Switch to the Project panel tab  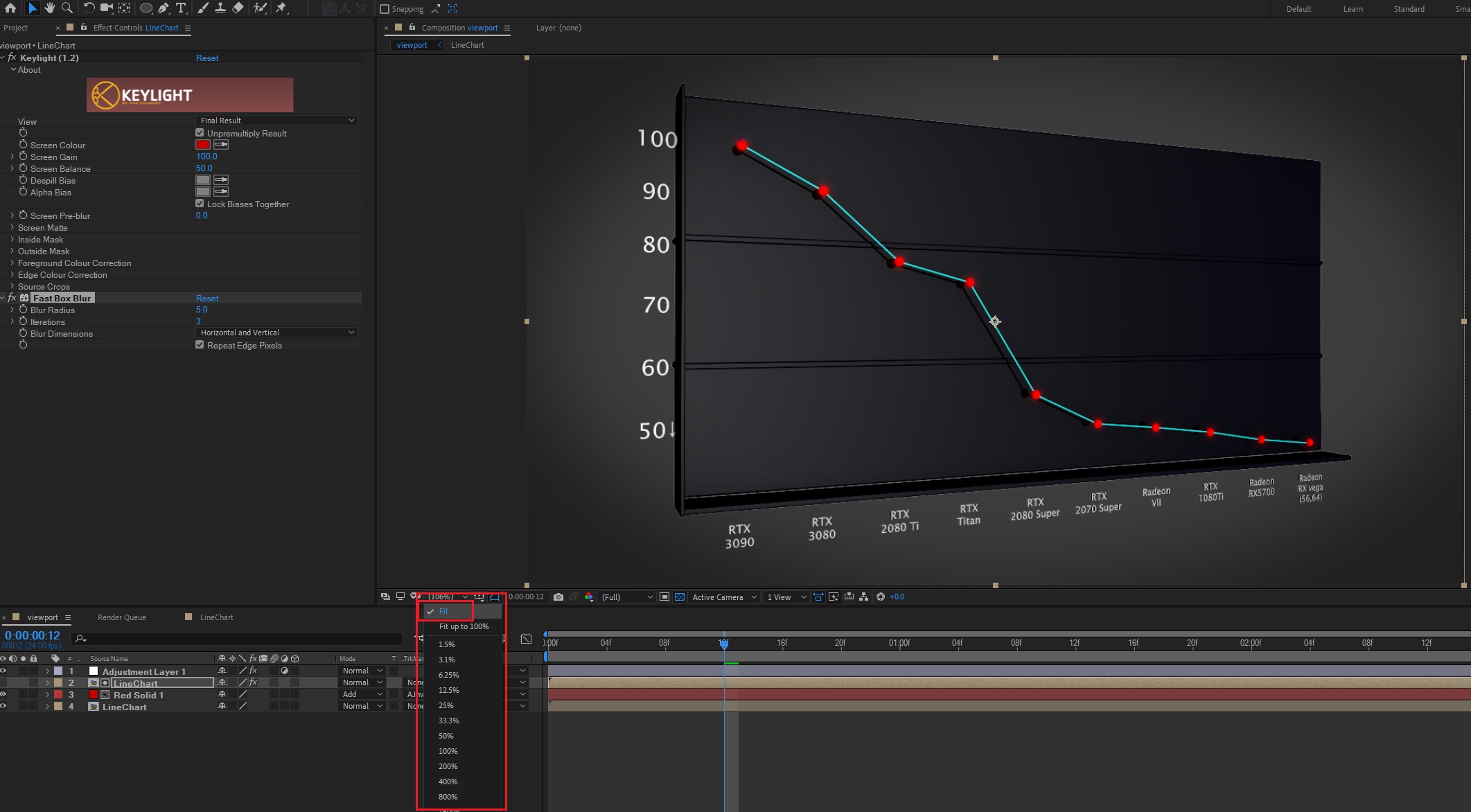[x=15, y=28]
